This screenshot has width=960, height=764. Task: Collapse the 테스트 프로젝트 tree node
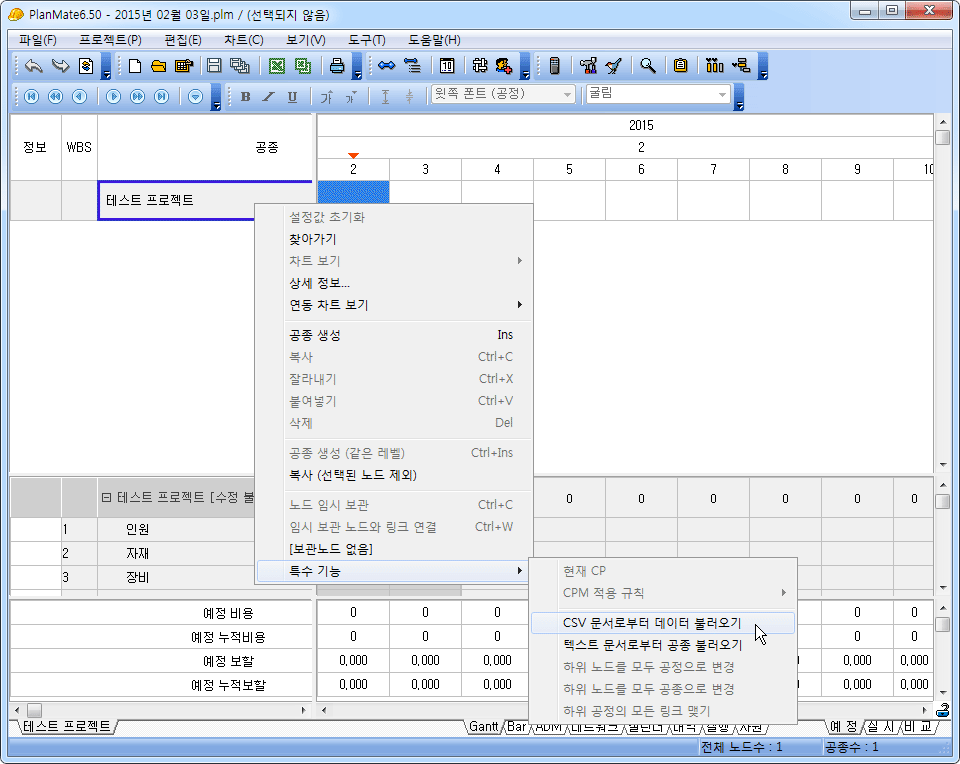(x=106, y=497)
